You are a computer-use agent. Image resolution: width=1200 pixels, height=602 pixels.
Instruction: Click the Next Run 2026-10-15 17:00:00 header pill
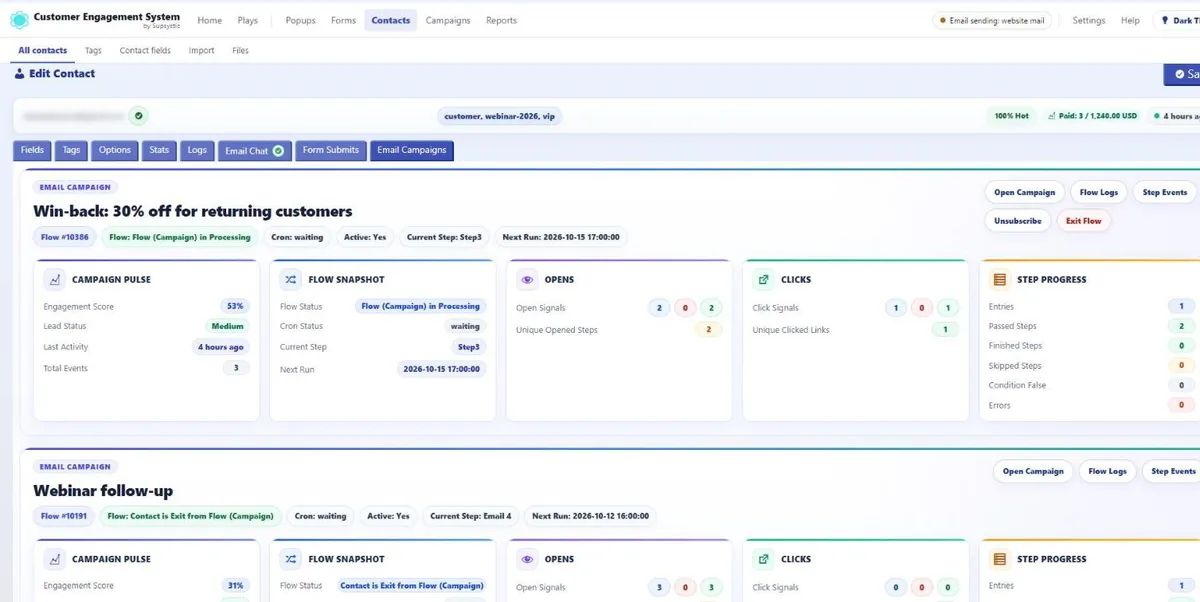pos(561,238)
